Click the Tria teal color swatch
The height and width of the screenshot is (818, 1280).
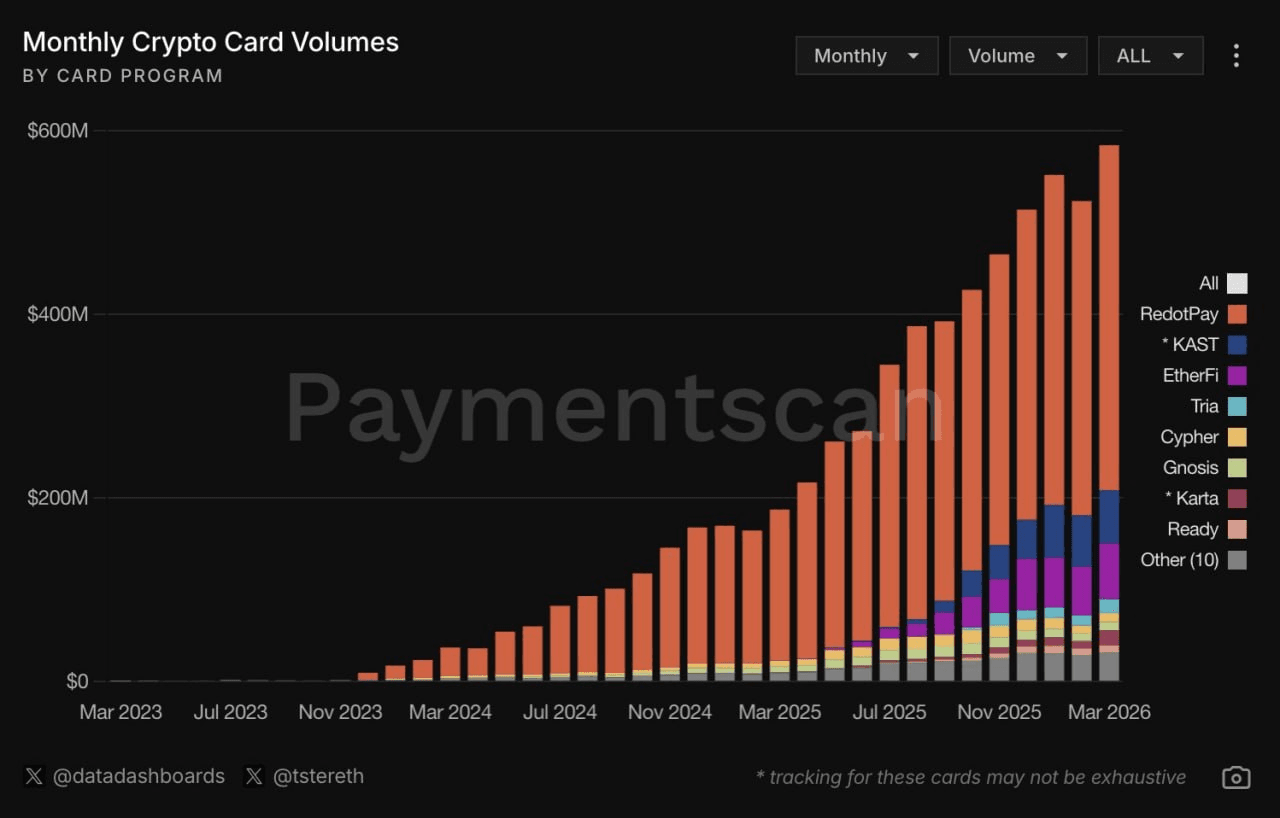(x=1237, y=406)
